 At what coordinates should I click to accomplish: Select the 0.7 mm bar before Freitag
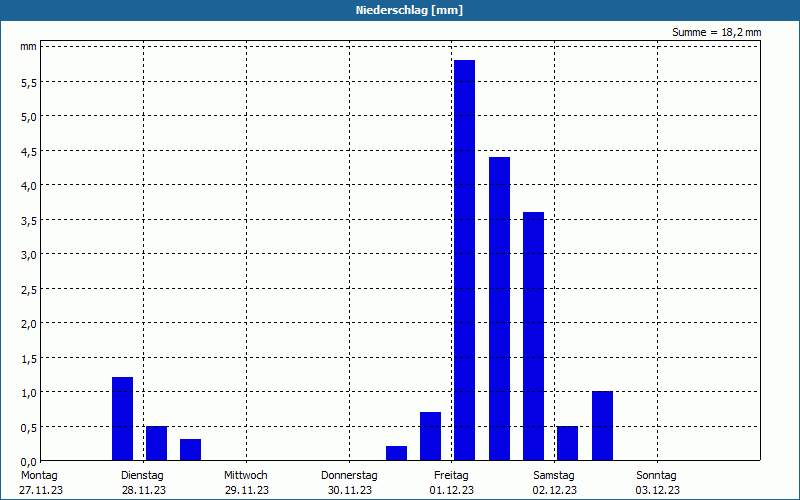pos(430,436)
